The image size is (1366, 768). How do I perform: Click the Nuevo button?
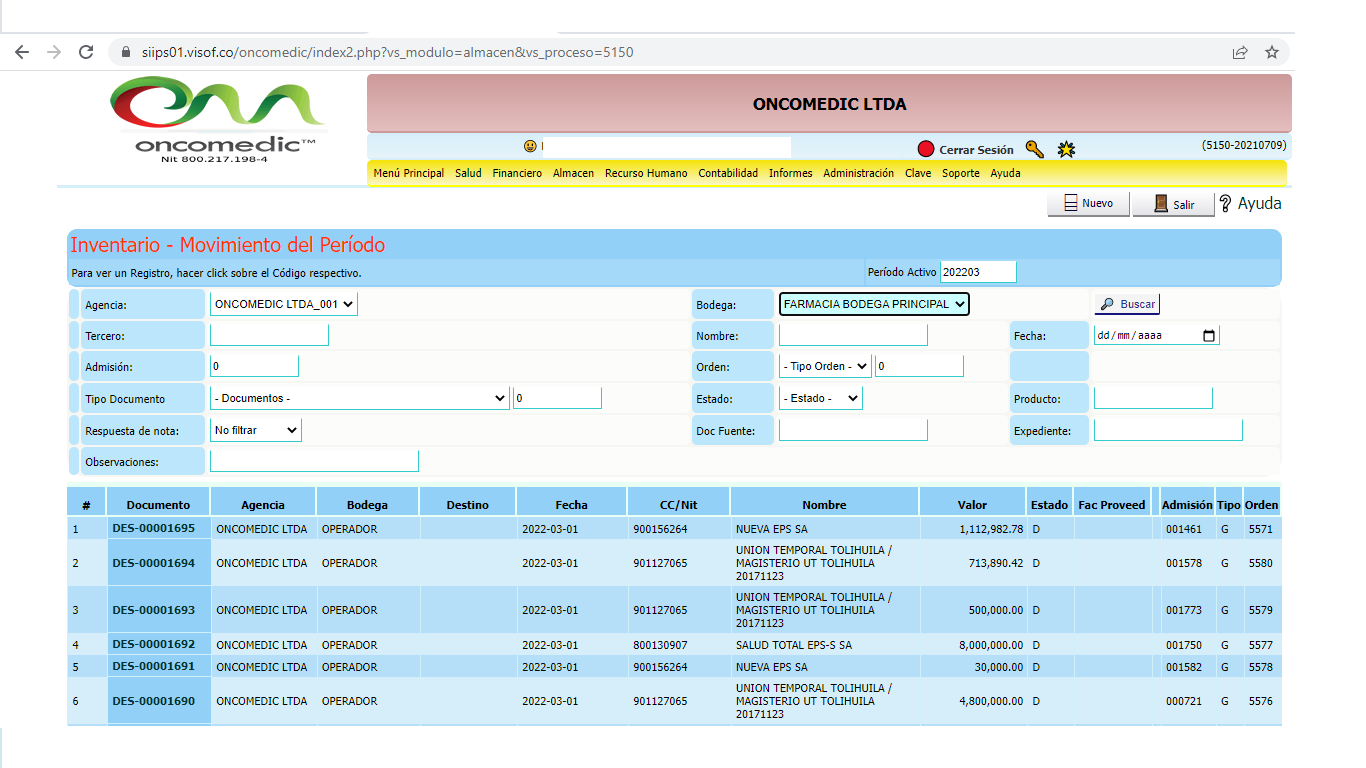1088,204
